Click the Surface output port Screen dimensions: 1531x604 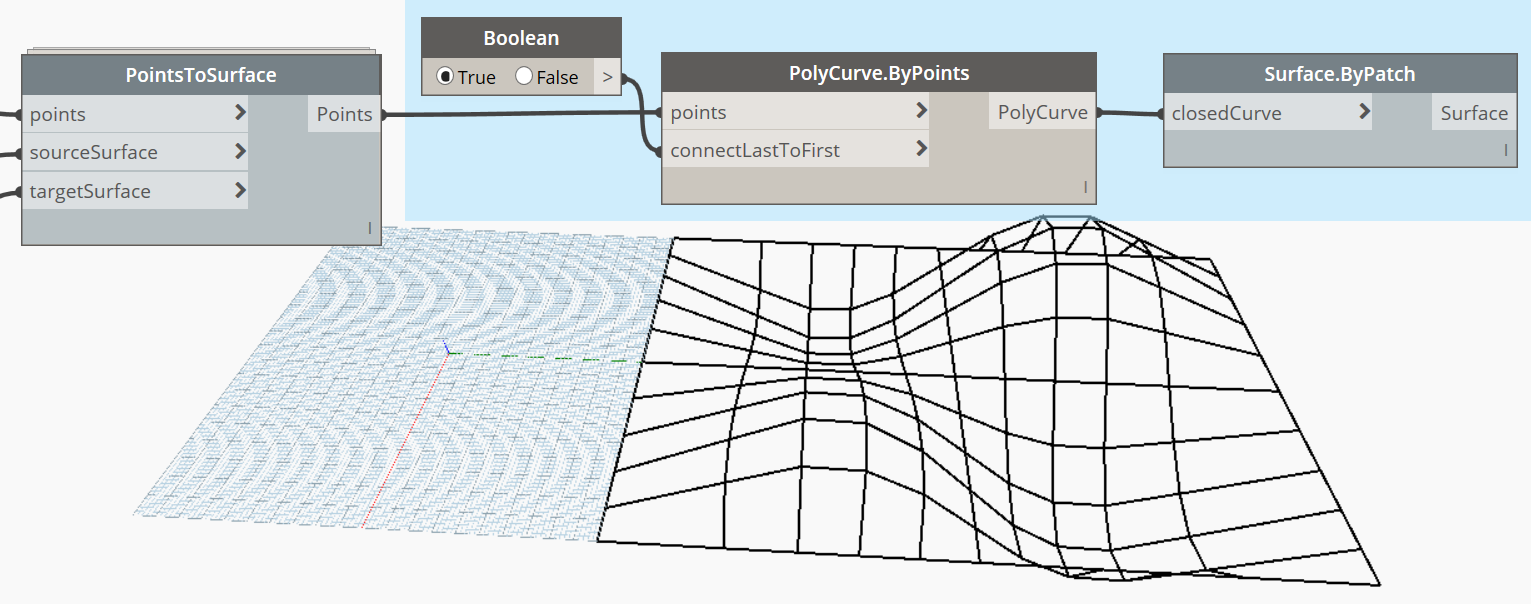click(x=1474, y=113)
